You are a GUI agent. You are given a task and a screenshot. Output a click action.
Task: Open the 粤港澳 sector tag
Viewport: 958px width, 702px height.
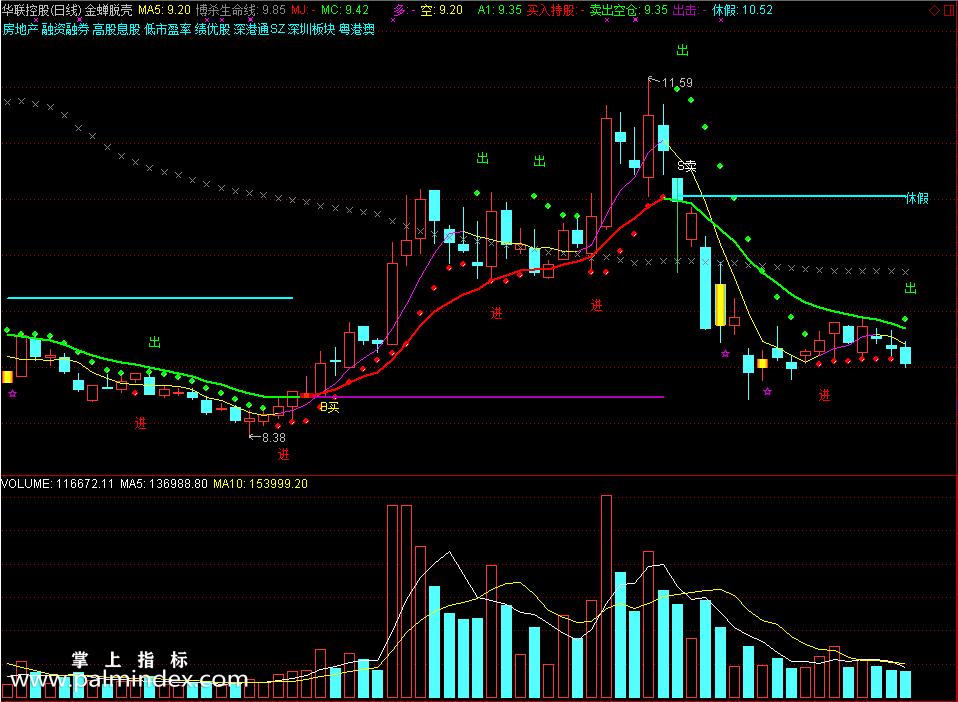point(356,29)
